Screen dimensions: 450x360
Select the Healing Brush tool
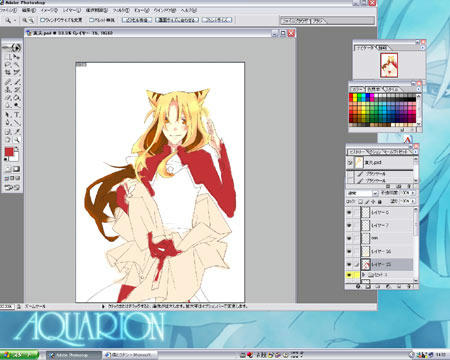click(x=8, y=82)
